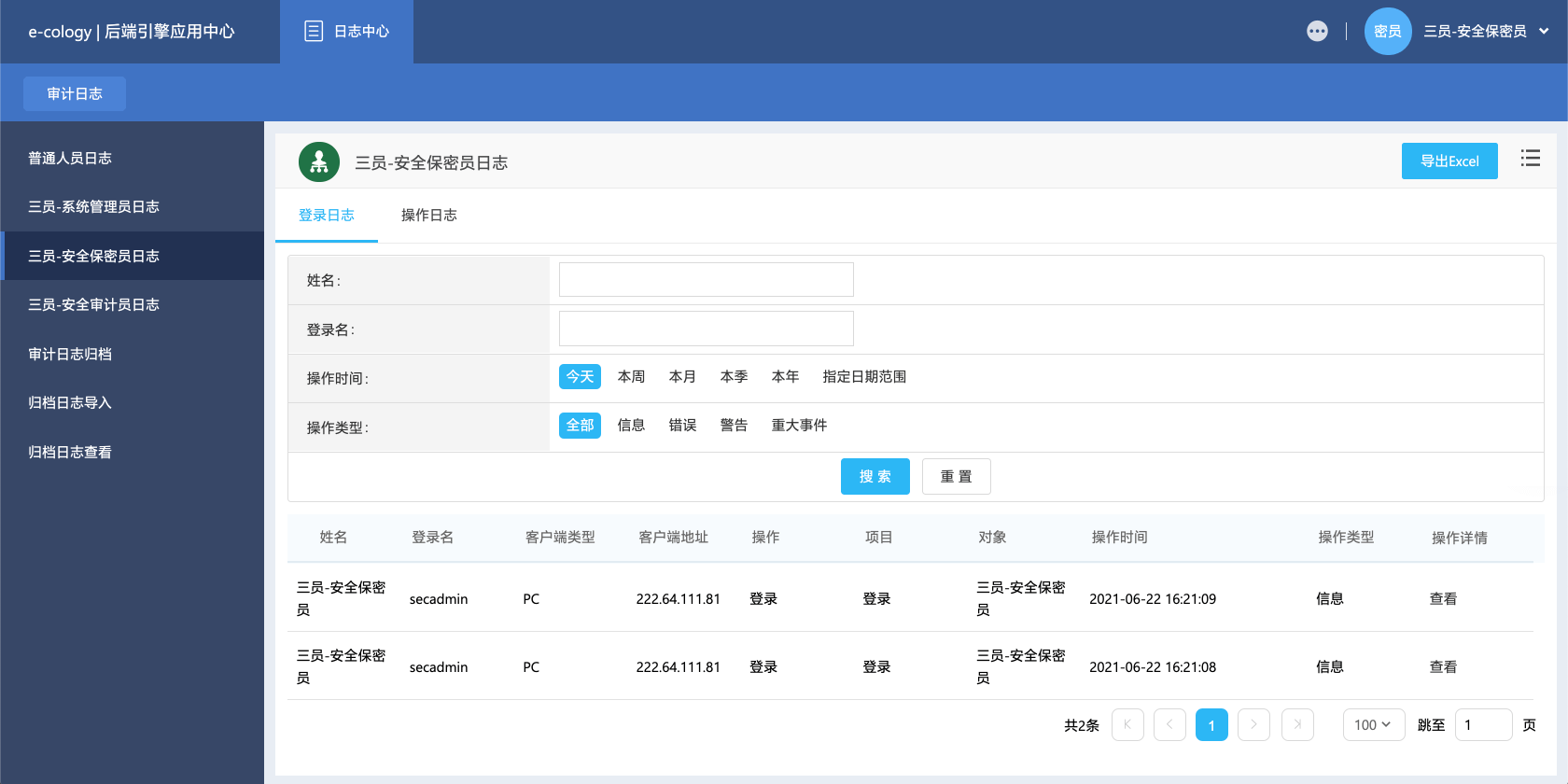The height and width of the screenshot is (784, 1568).
Task: Click the 操作类型 column header
Action: [1346, 537]
